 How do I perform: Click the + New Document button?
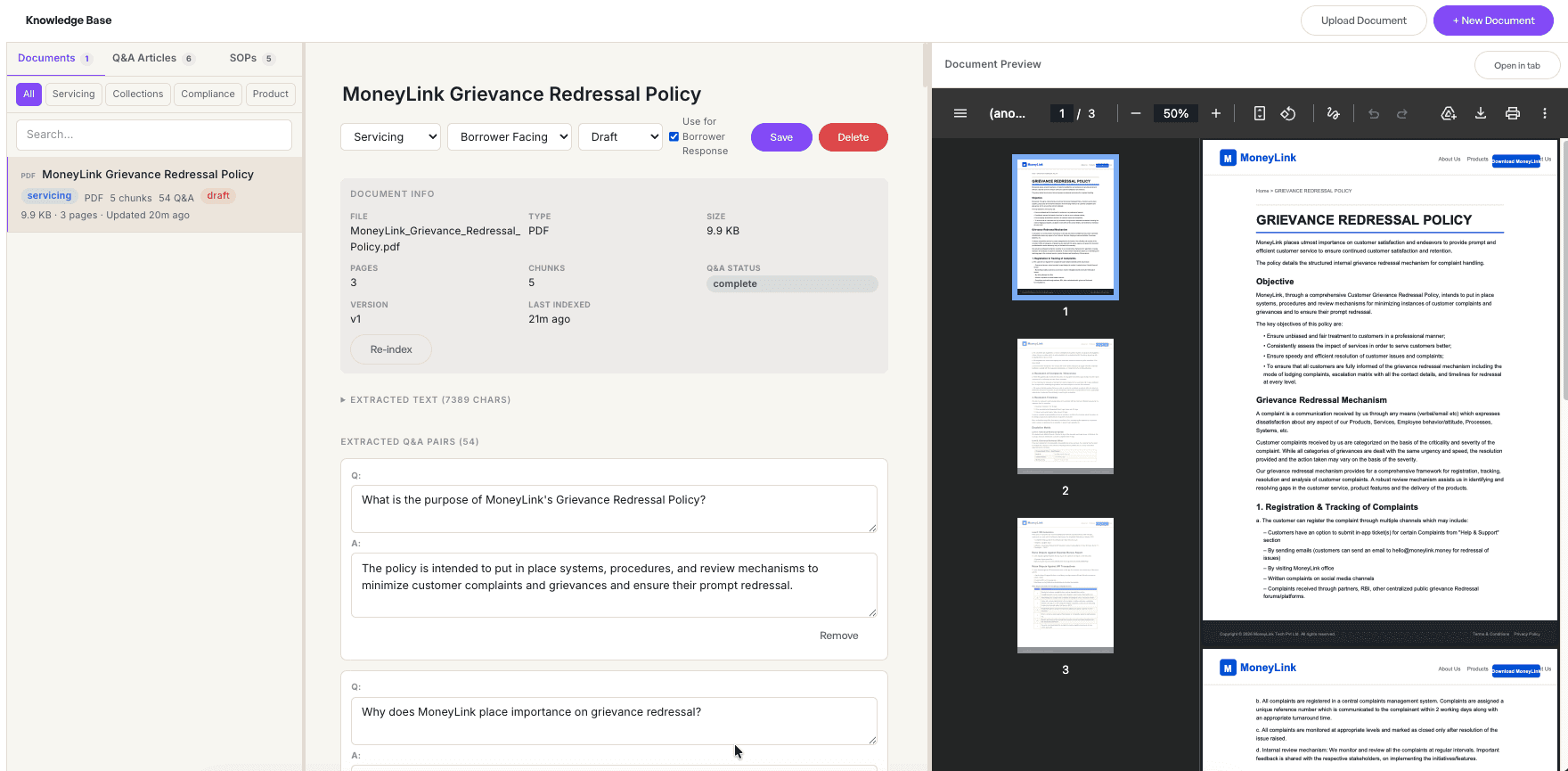(1493, 21)
